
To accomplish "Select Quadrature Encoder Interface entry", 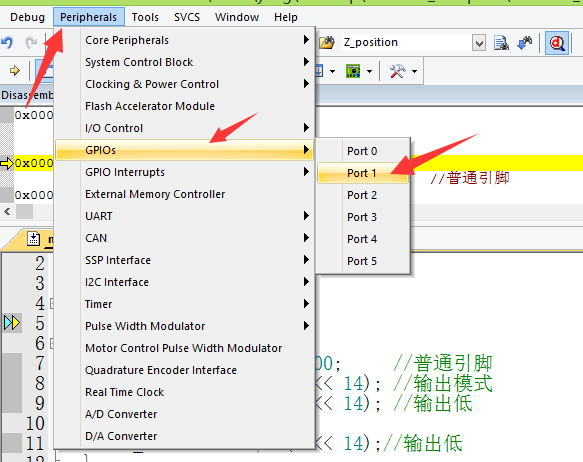I will coord(184,370).
